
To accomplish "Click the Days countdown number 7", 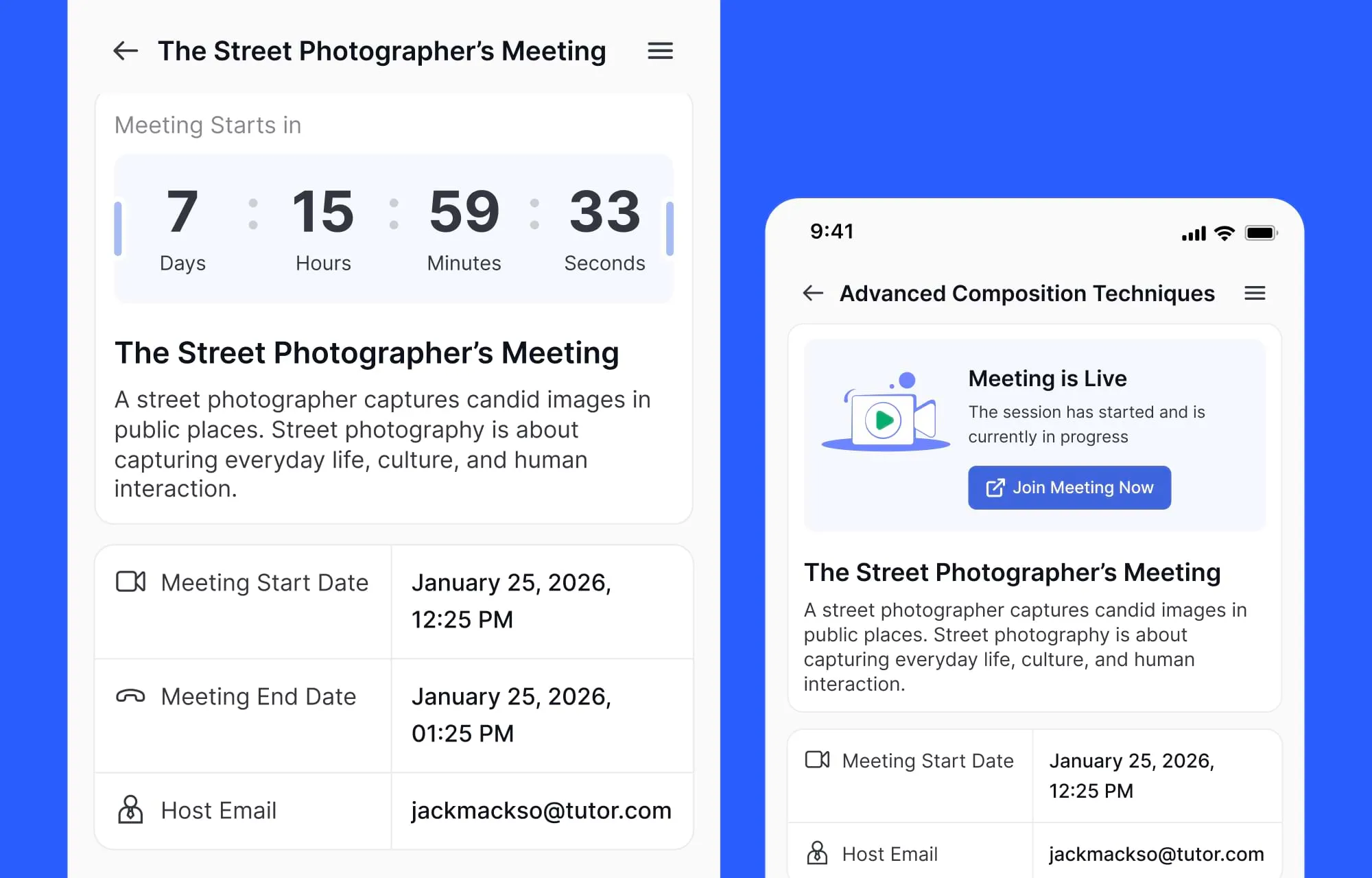I will [x=182, y=212].
